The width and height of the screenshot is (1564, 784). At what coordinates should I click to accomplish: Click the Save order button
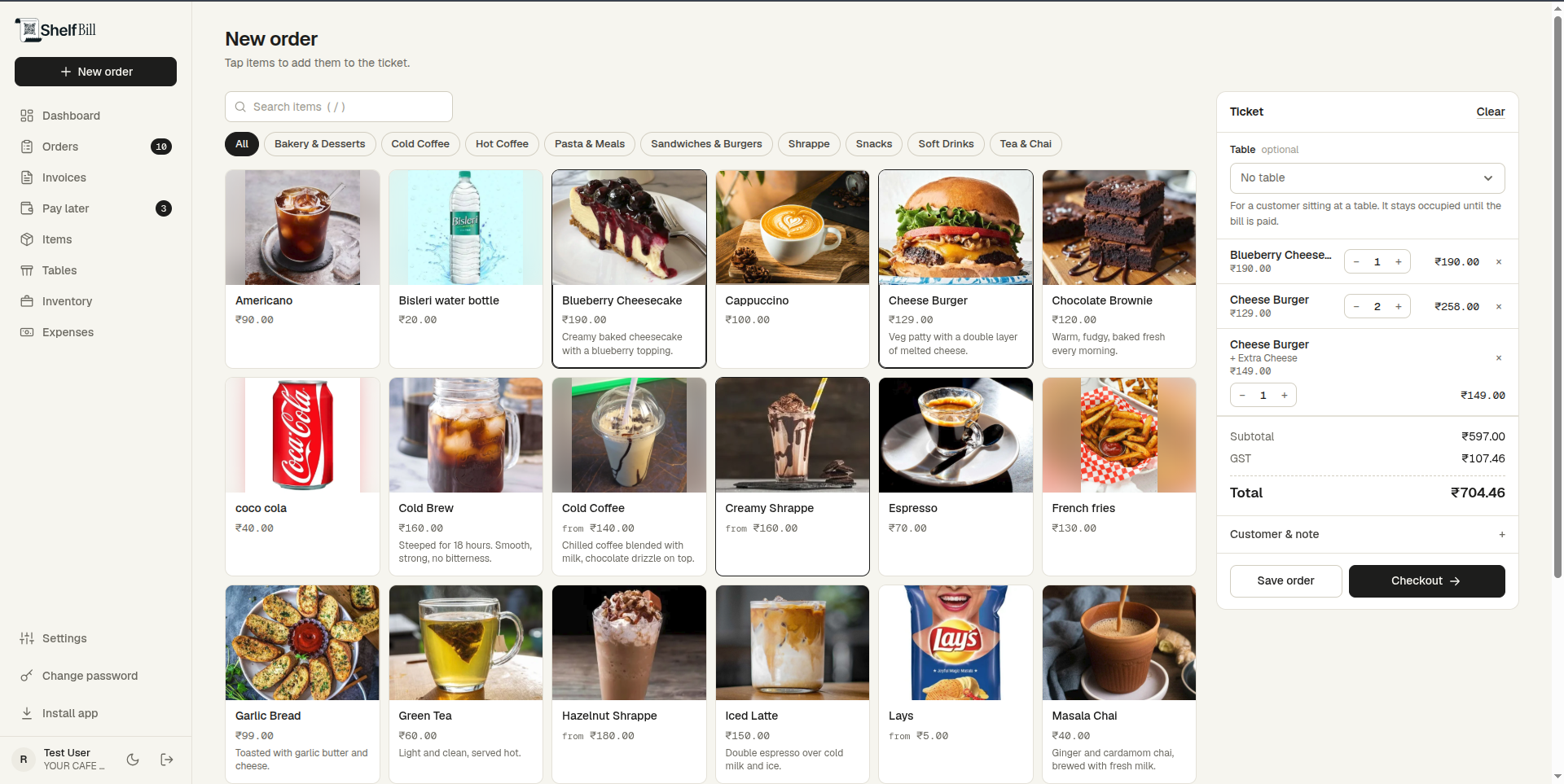pyautogui.click(x=1285, y=581)
